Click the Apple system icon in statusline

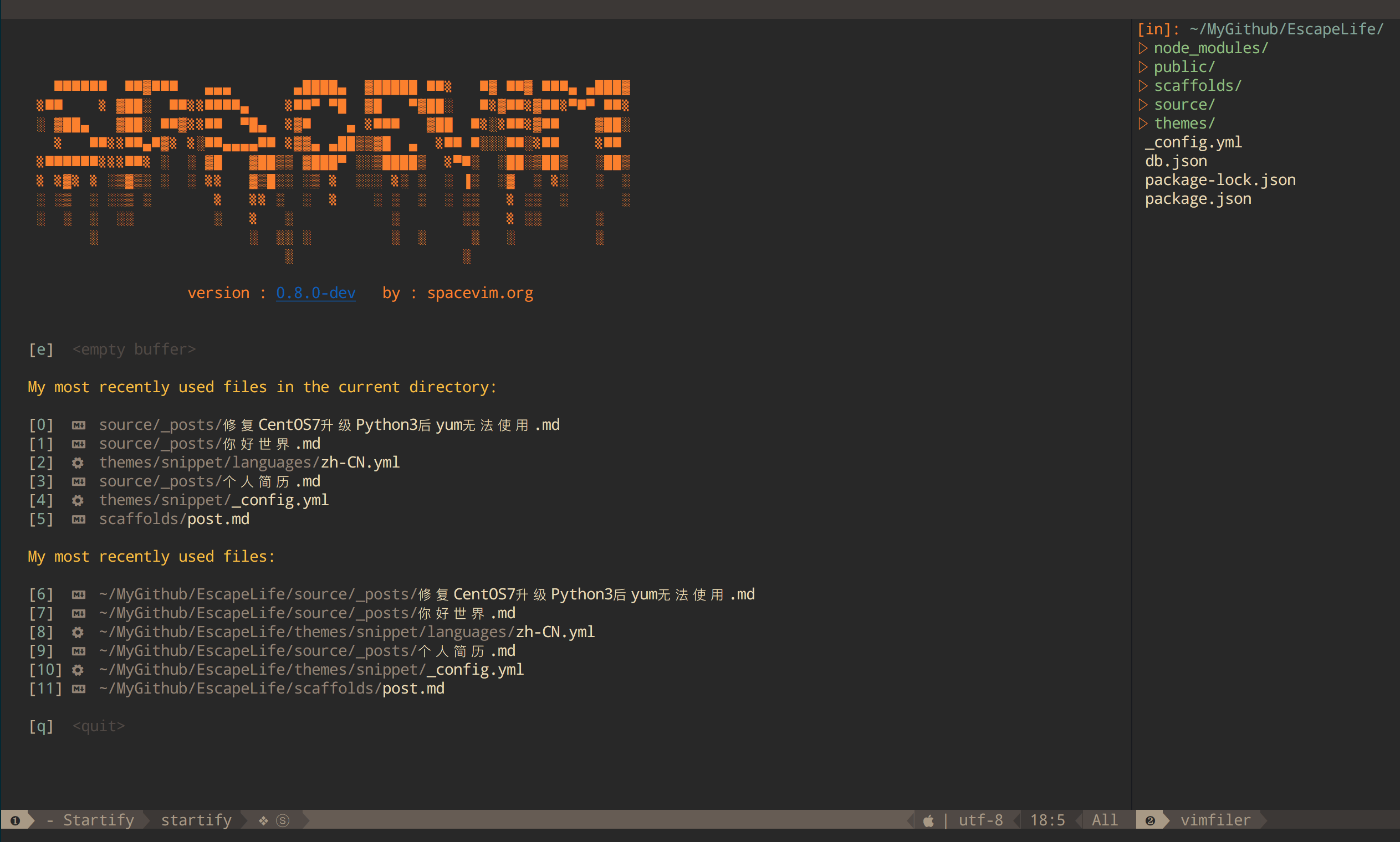pos(929,820)
